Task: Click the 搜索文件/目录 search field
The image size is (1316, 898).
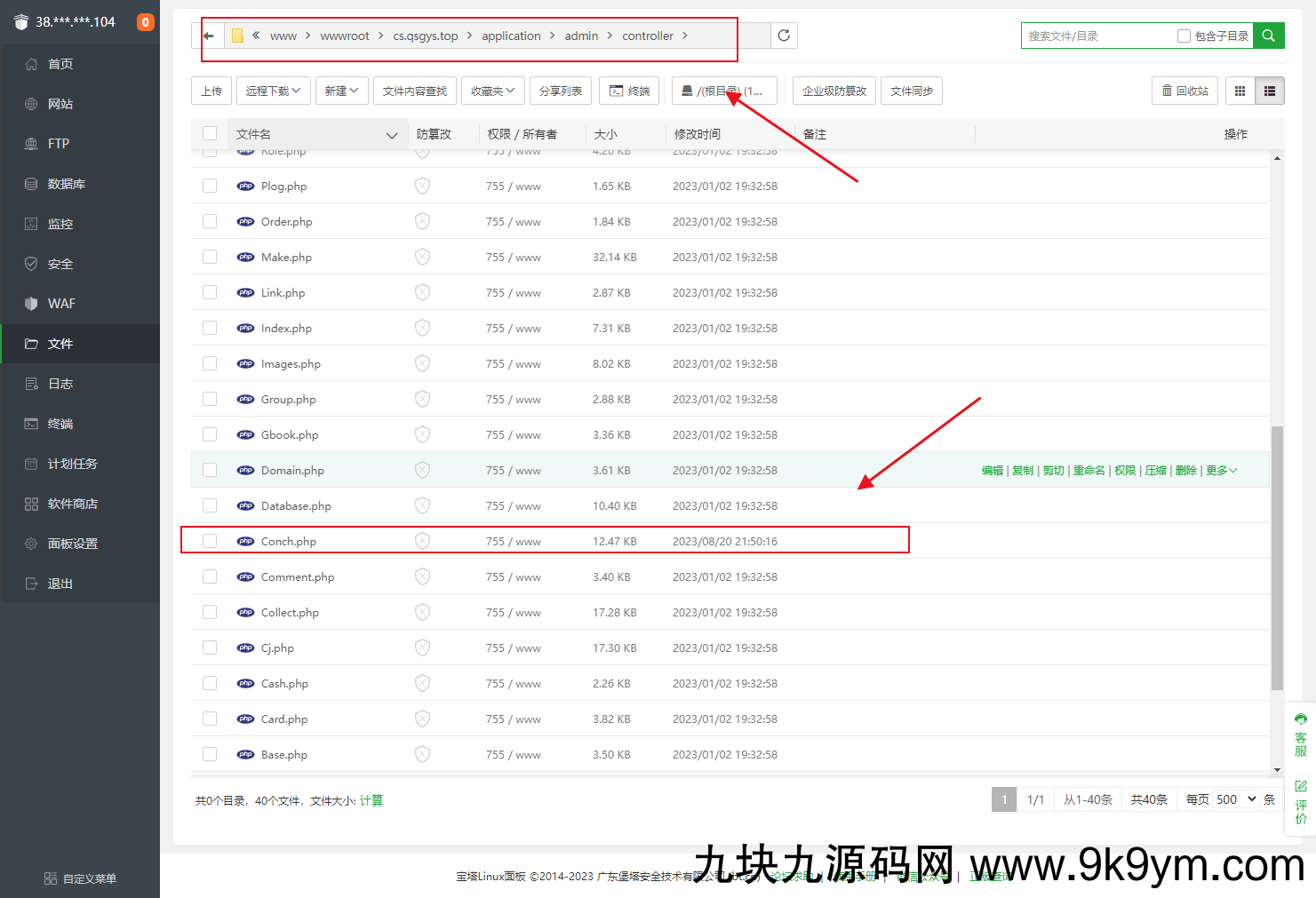Action: point(1097,36)
